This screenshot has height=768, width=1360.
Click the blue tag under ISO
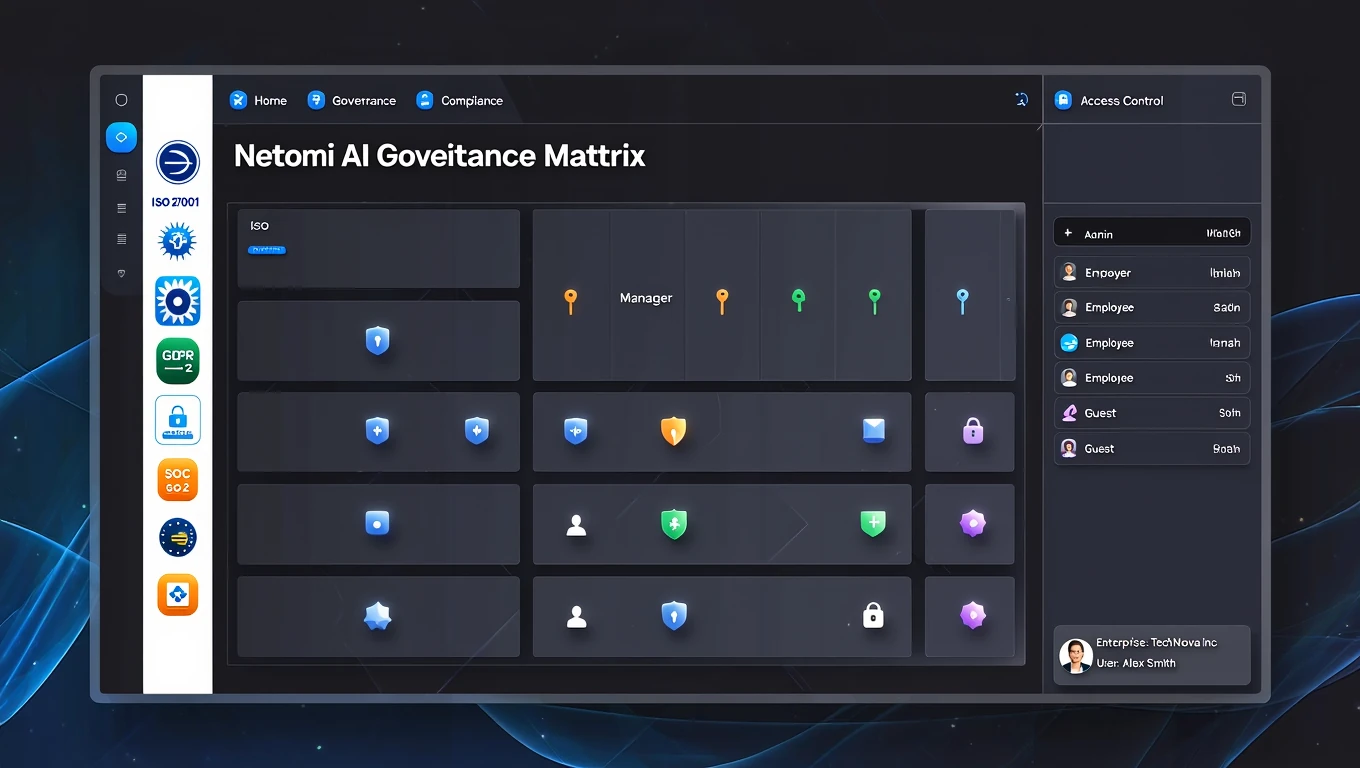click(x=267, y=250)
